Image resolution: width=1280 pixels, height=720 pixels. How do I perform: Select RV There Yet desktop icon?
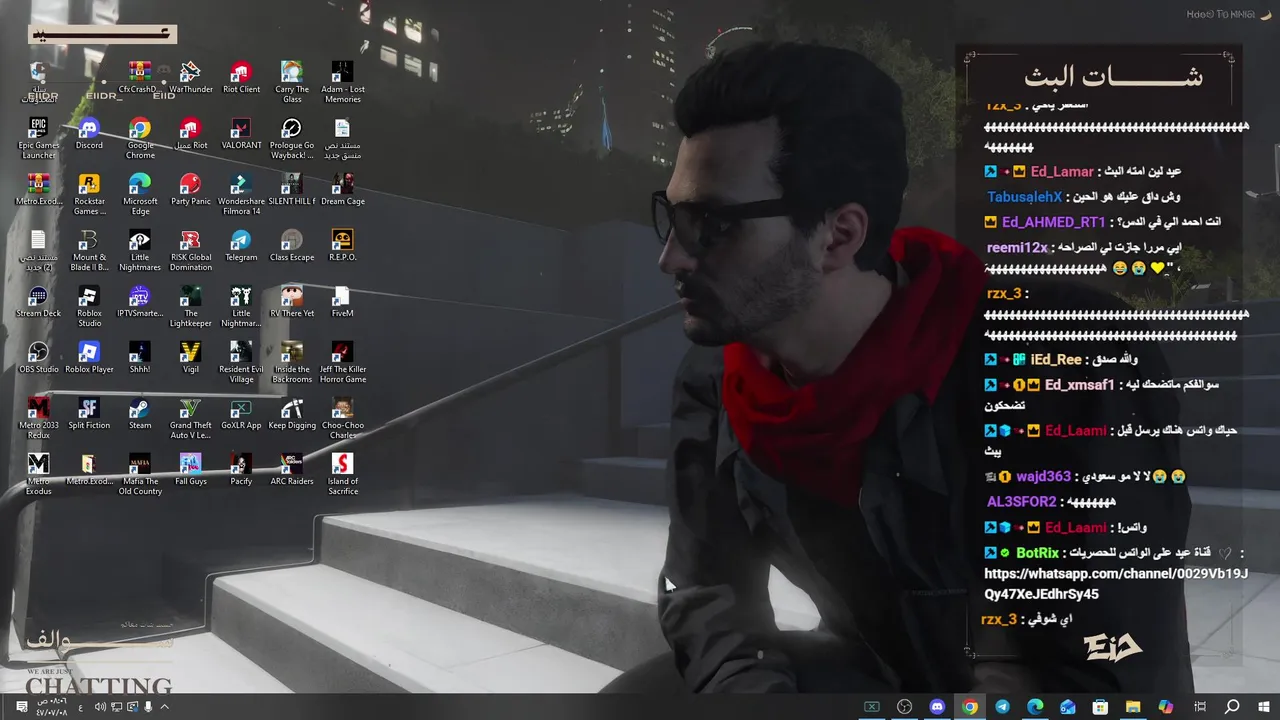click(x=292, y=302)
